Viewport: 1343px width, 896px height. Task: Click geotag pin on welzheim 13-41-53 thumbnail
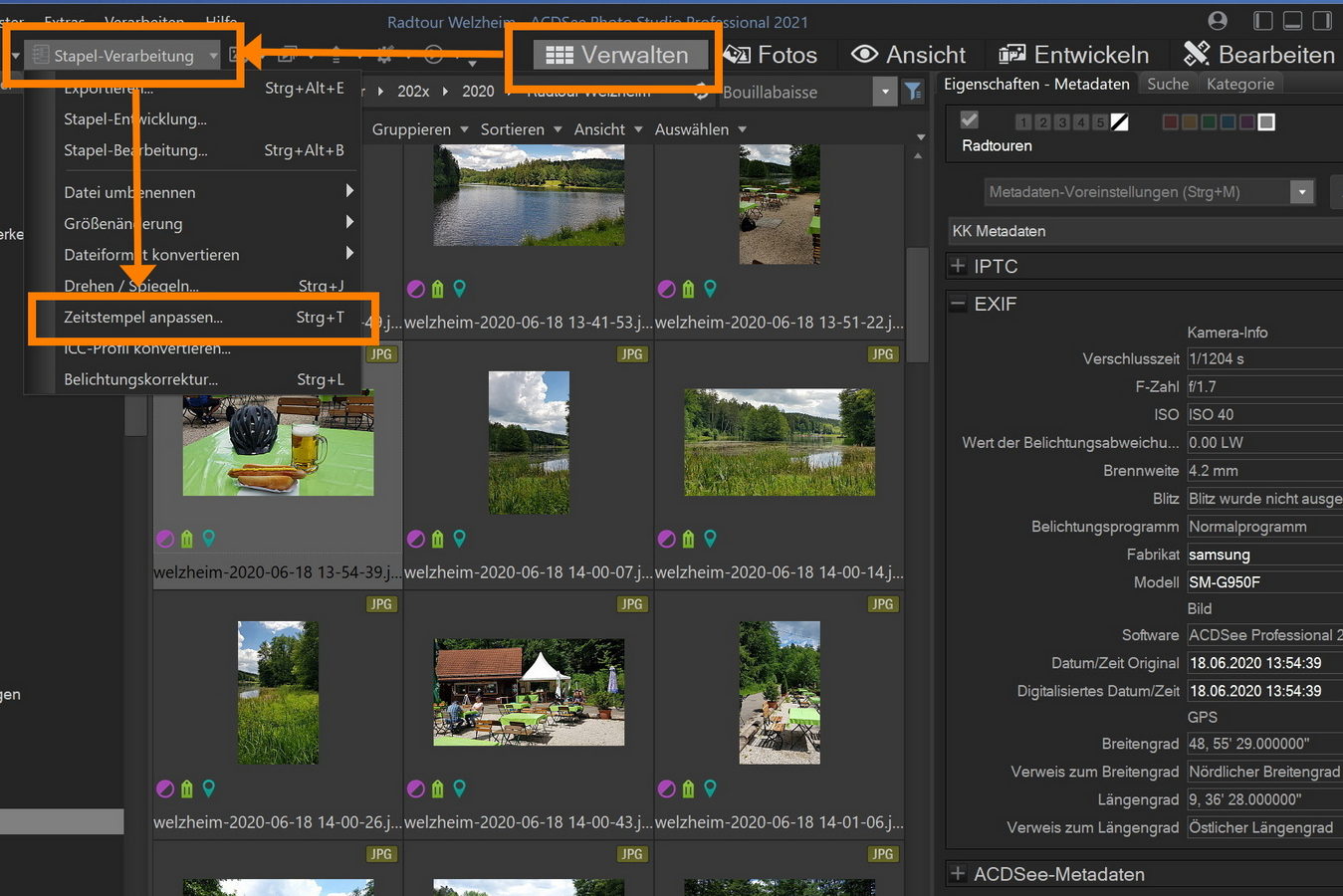coord(459,289)
